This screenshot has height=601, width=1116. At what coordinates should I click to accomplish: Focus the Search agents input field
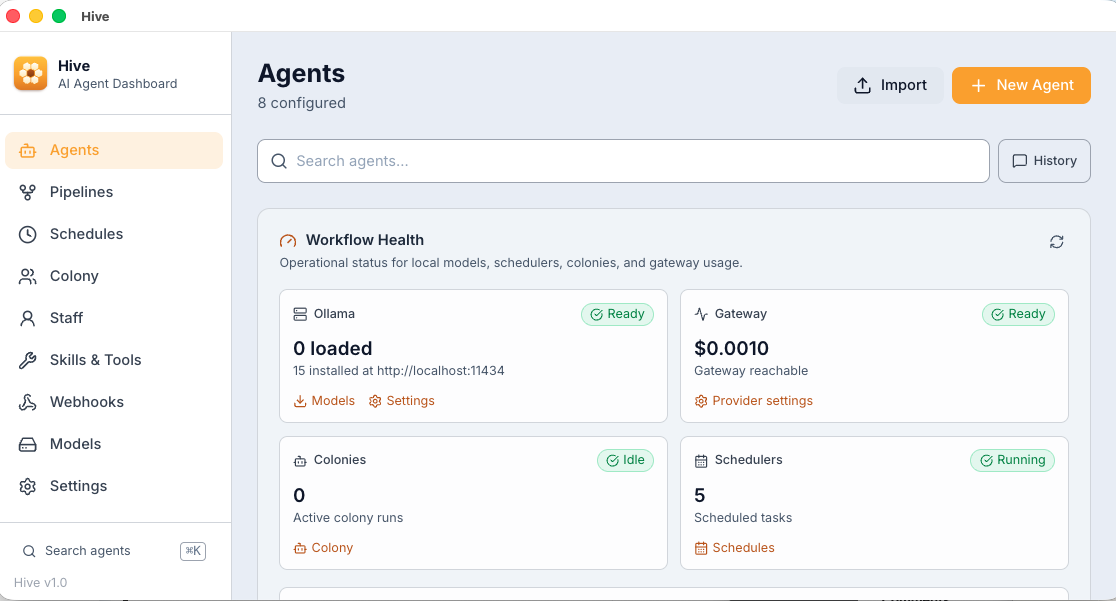click(x=623, y=161)
